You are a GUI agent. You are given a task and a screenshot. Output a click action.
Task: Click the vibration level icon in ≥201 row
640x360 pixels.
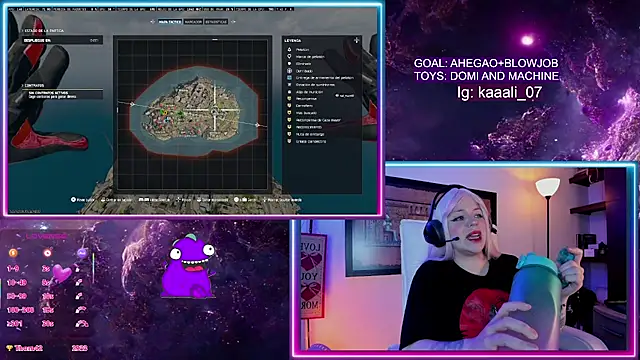[82, 324]
